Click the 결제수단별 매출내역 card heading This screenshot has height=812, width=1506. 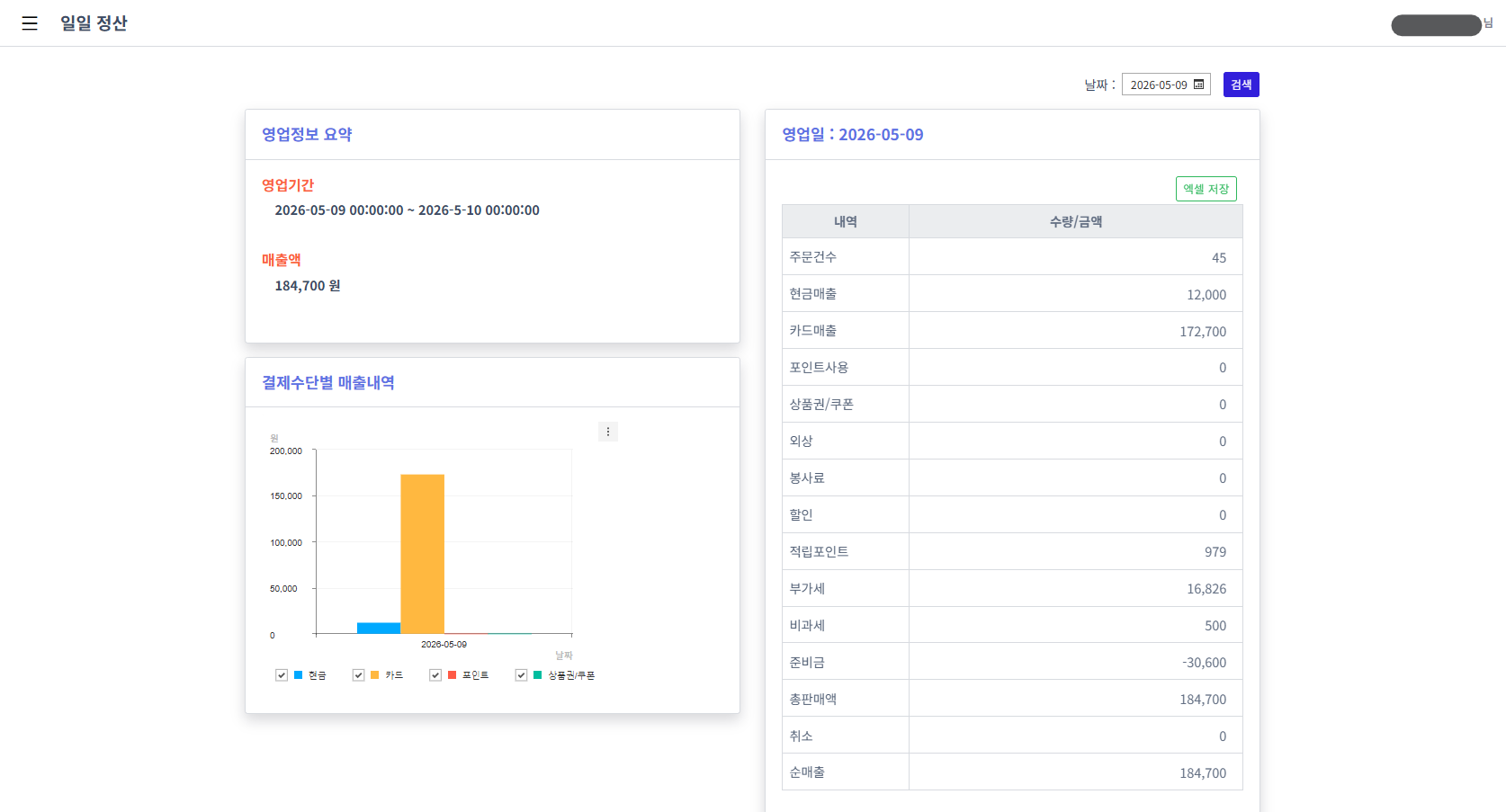(328, 382)
